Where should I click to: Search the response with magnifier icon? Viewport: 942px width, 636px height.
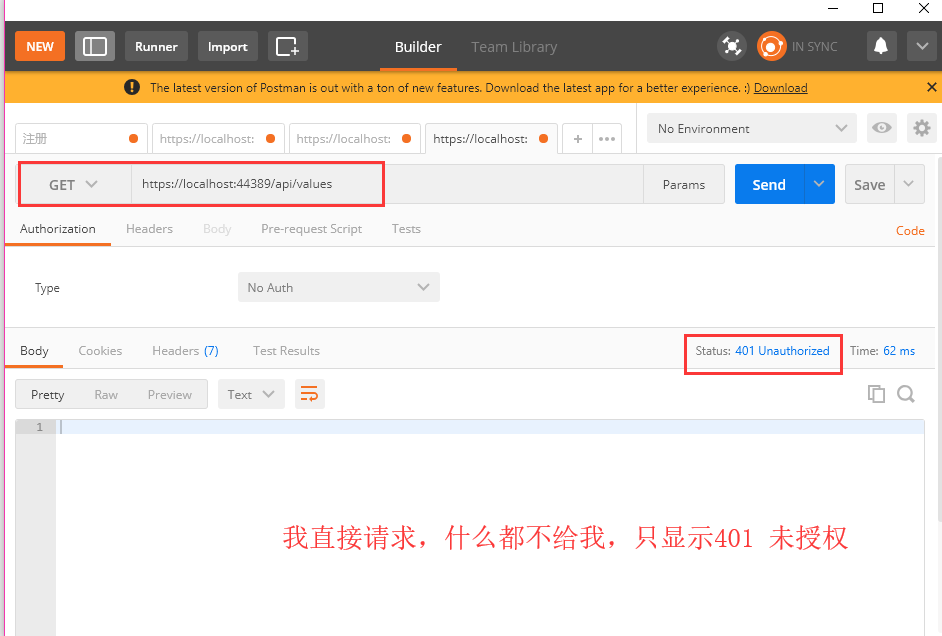pyautogui.click(x=906, y=394)
